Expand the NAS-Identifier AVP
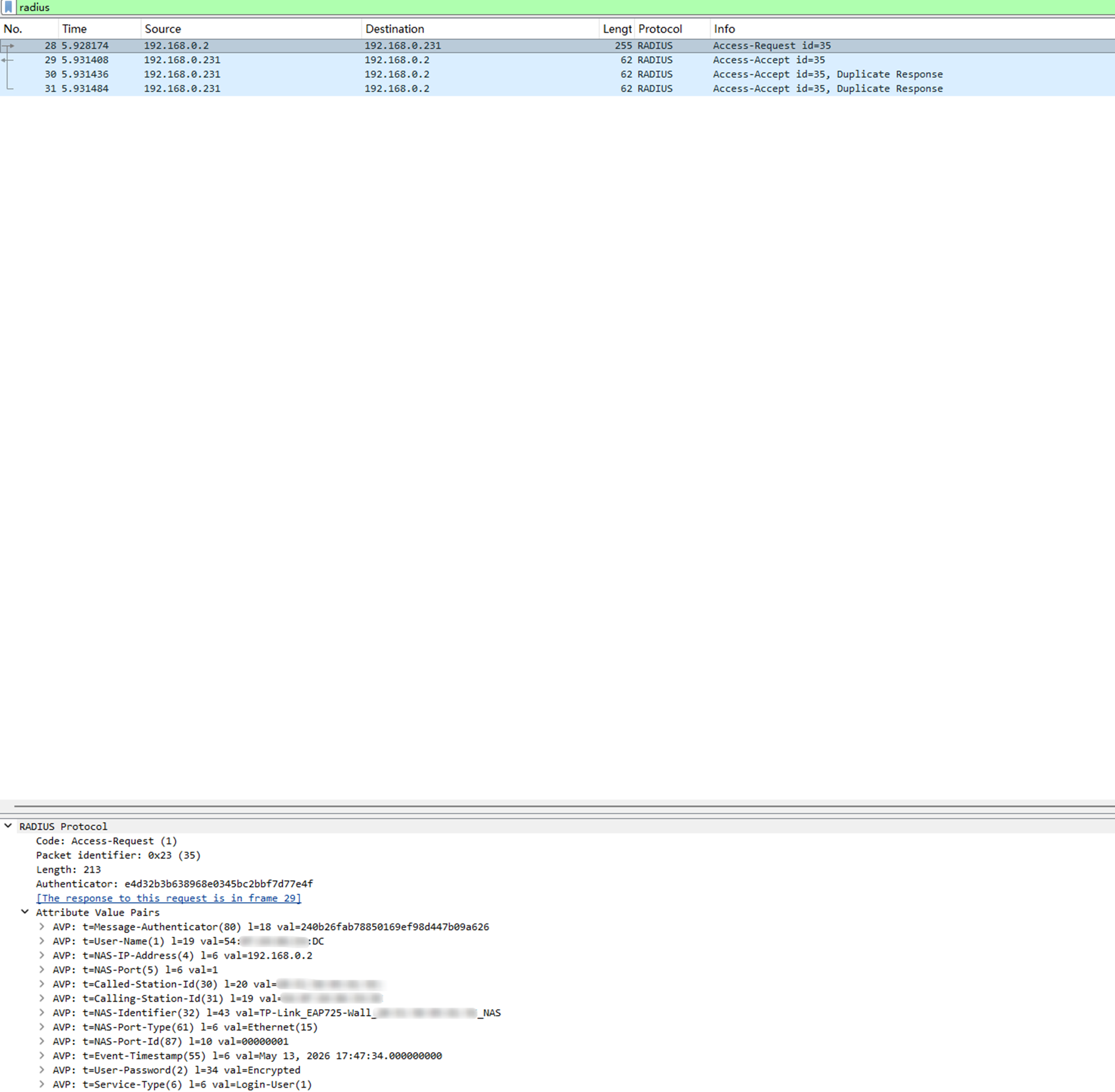 click(x=42, y=1012)
